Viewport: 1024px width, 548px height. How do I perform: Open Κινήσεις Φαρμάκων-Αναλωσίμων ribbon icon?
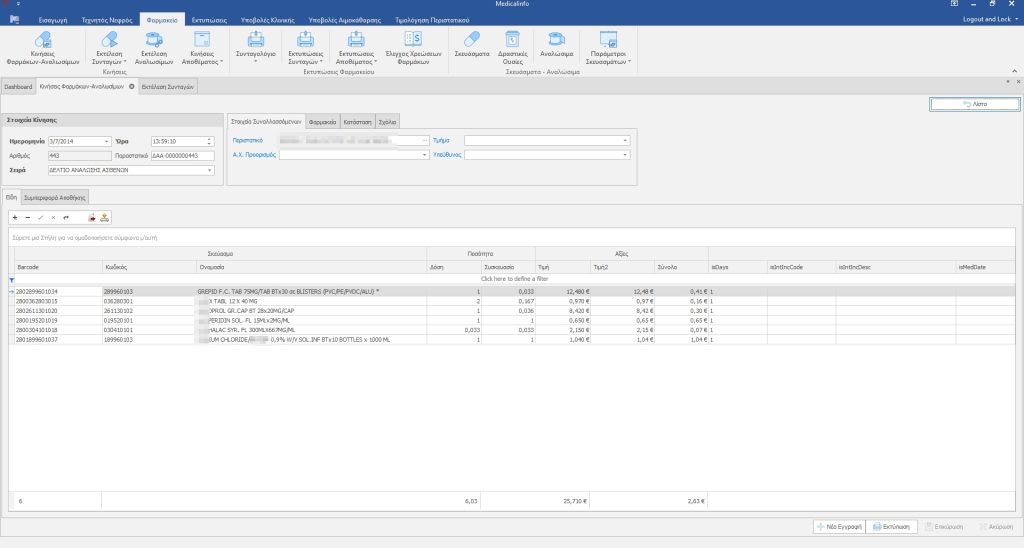click(43, 41)
